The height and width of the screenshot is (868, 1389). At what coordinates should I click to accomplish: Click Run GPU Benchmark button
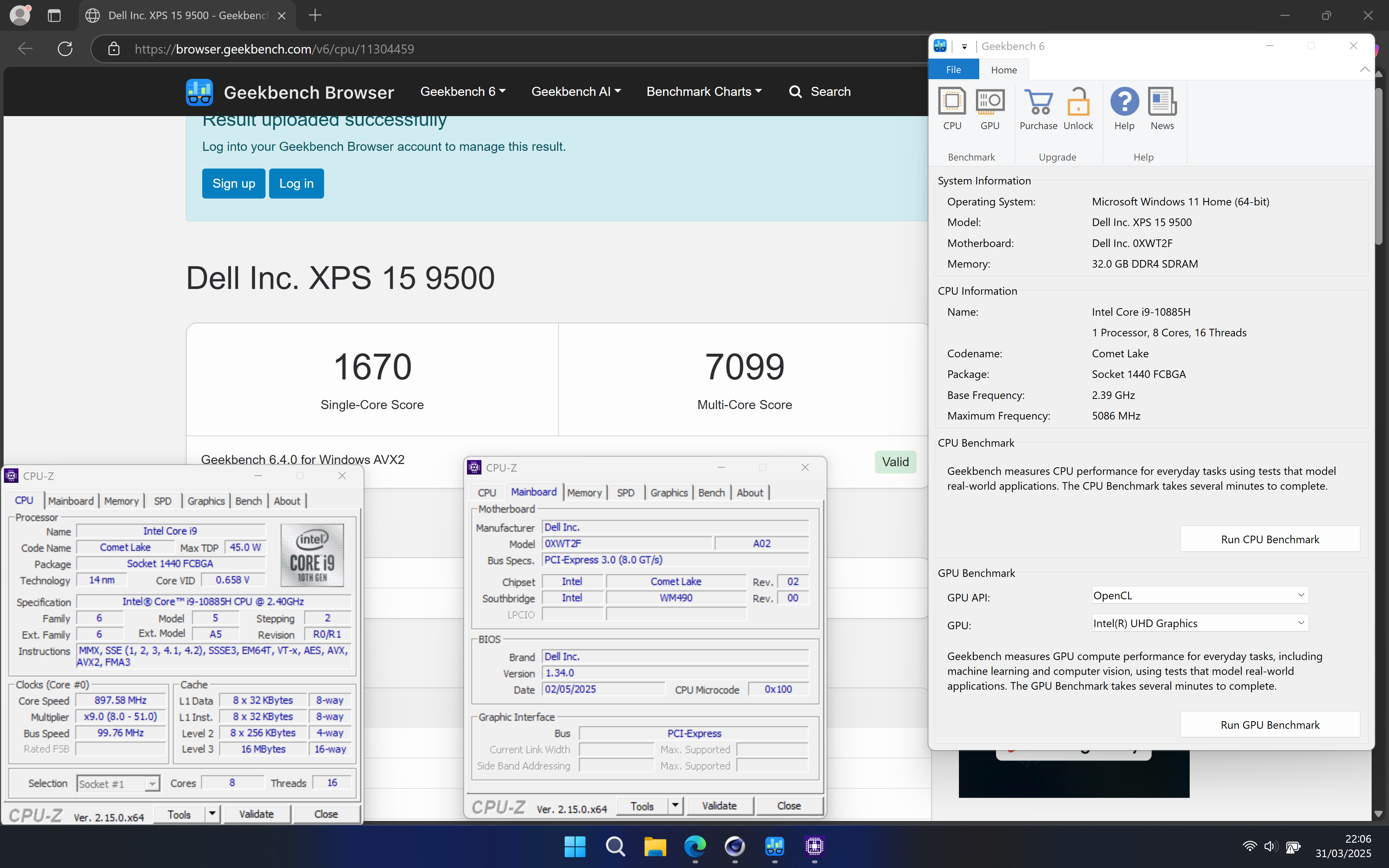coord(1270,724)
